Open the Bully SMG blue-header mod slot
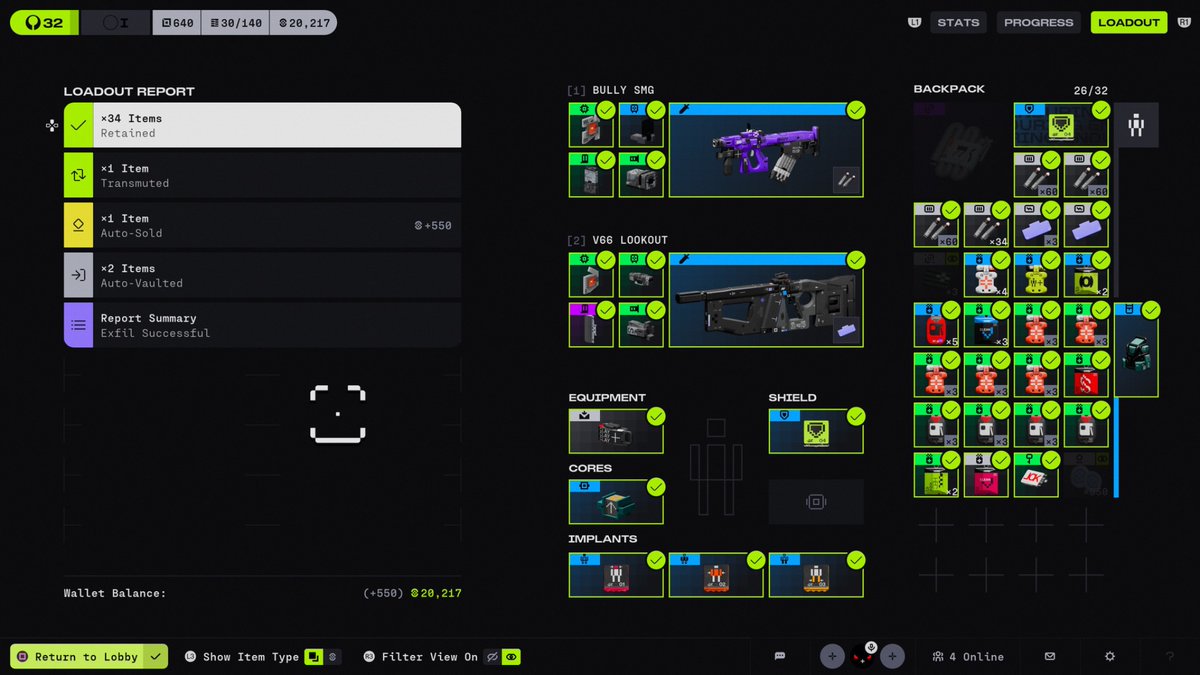1200x675 pixels. click(x=641, y=124)
